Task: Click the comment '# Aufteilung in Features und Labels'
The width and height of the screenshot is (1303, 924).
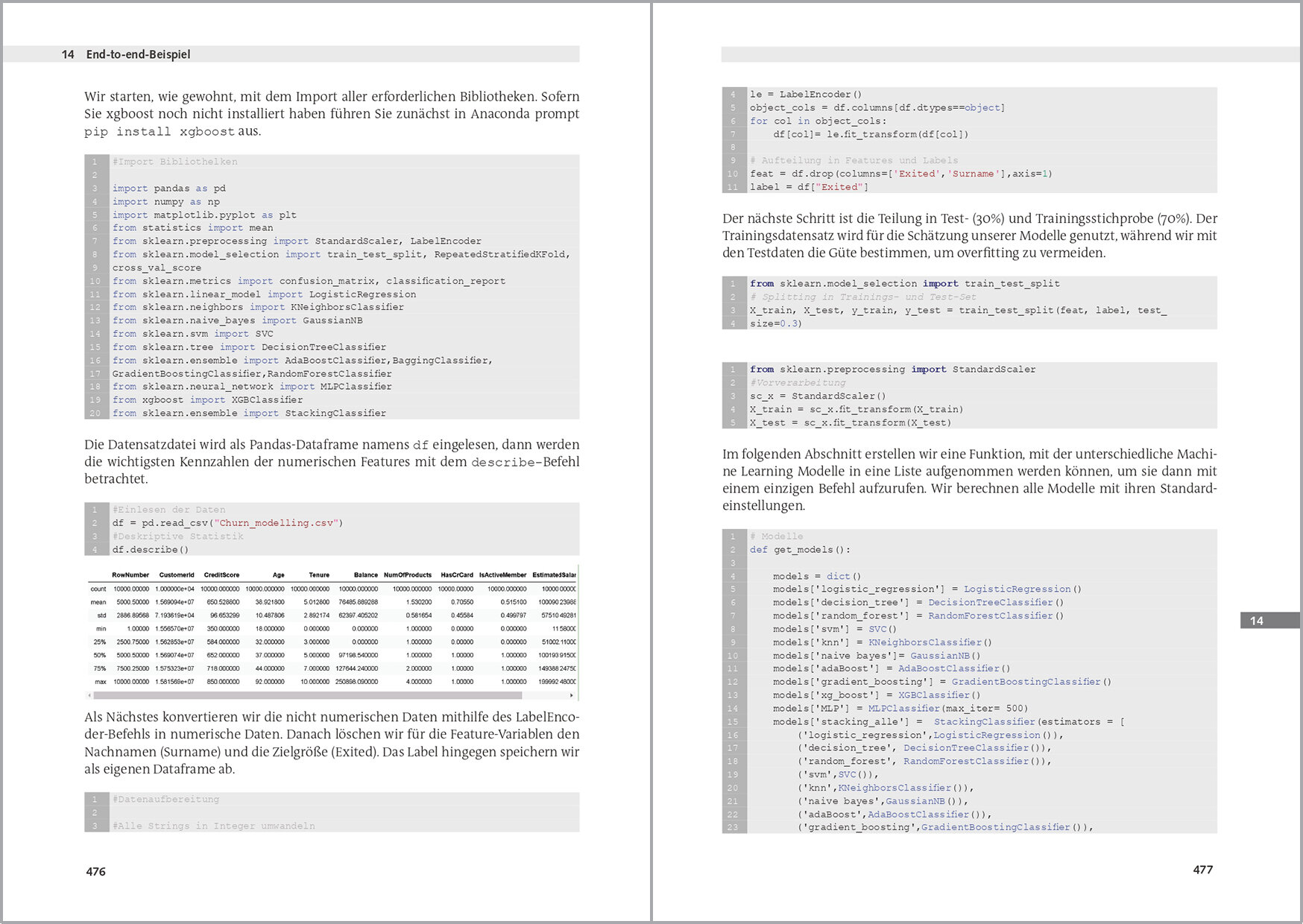Action: click(x=854, y=161)
